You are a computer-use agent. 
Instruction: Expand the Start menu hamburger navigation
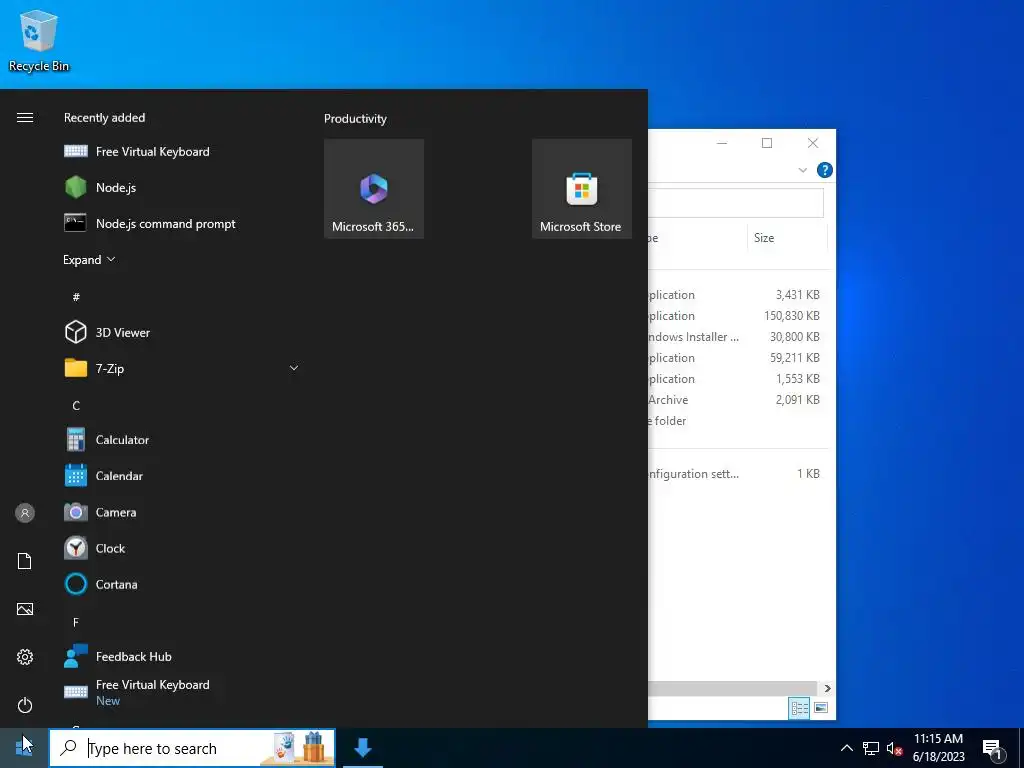(25, 118)
